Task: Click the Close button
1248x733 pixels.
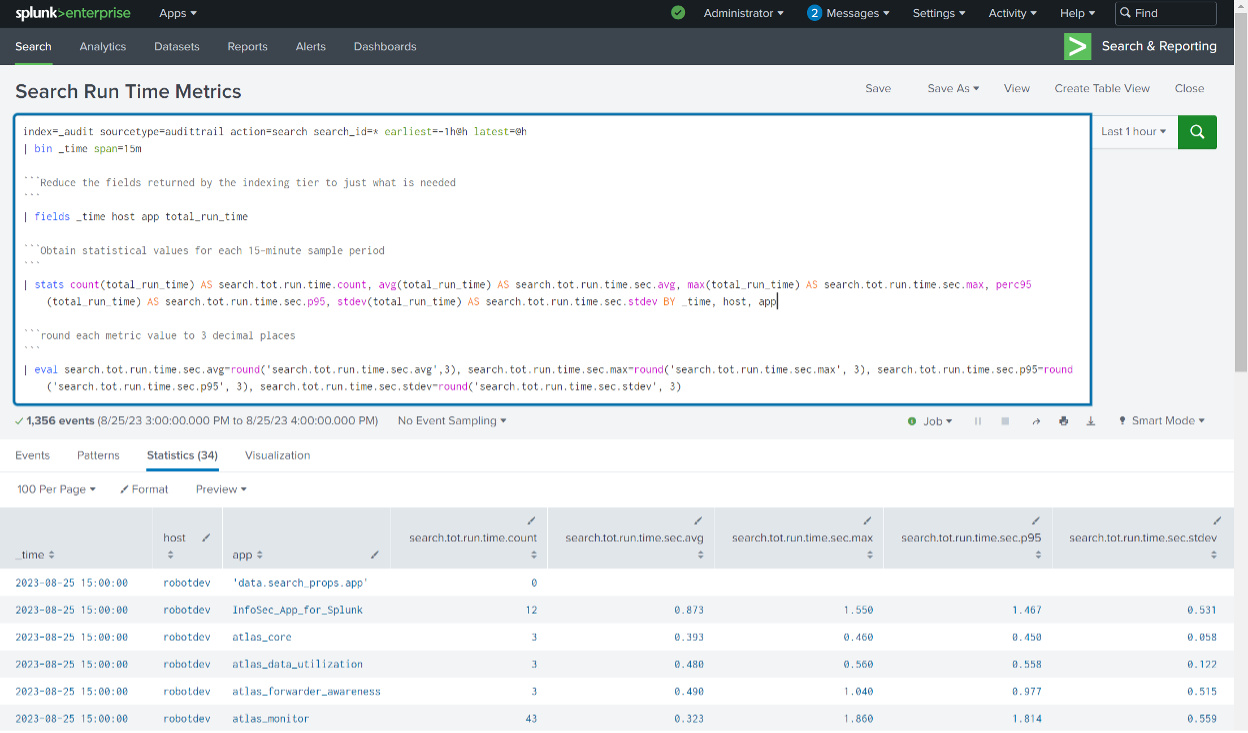Action: (x=1189, y=88)
